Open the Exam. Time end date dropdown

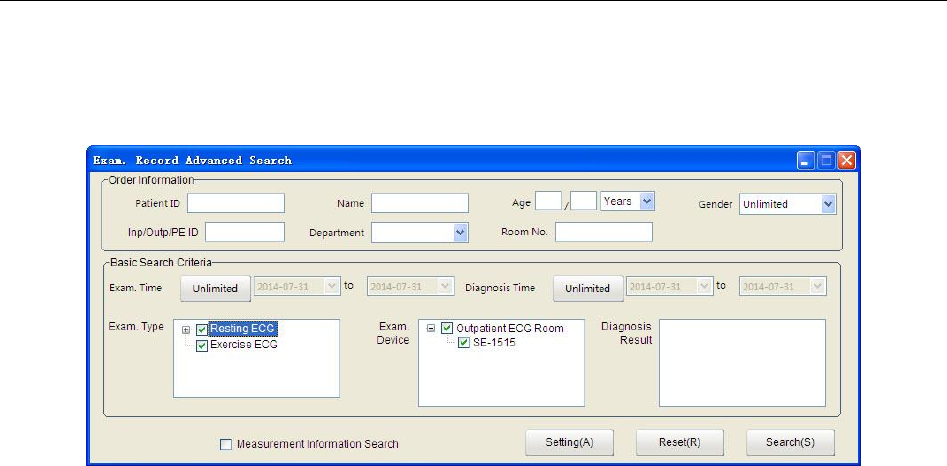[446, 287]
